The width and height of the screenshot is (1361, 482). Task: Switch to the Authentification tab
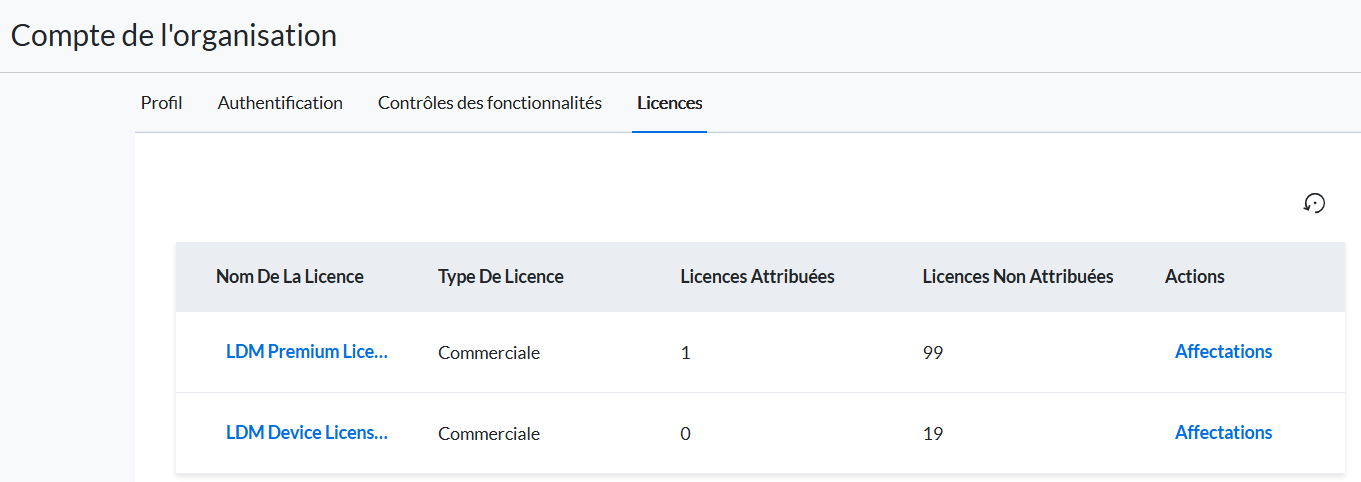point(280,103)
